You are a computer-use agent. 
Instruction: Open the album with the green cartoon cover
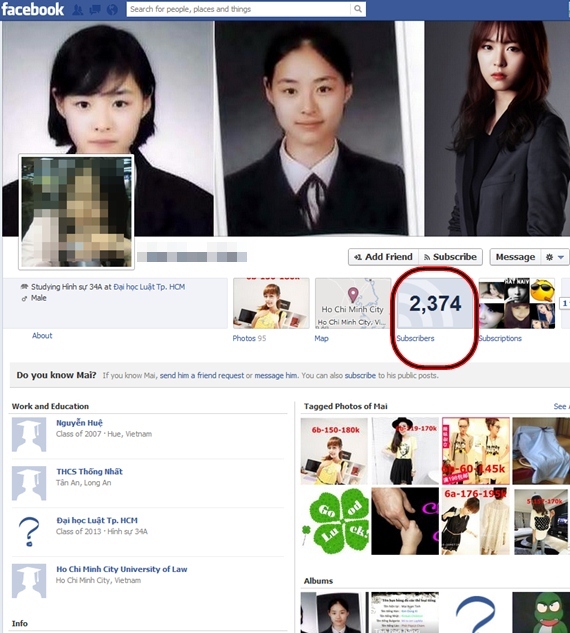pyautogui.click(x=541, y=612)
